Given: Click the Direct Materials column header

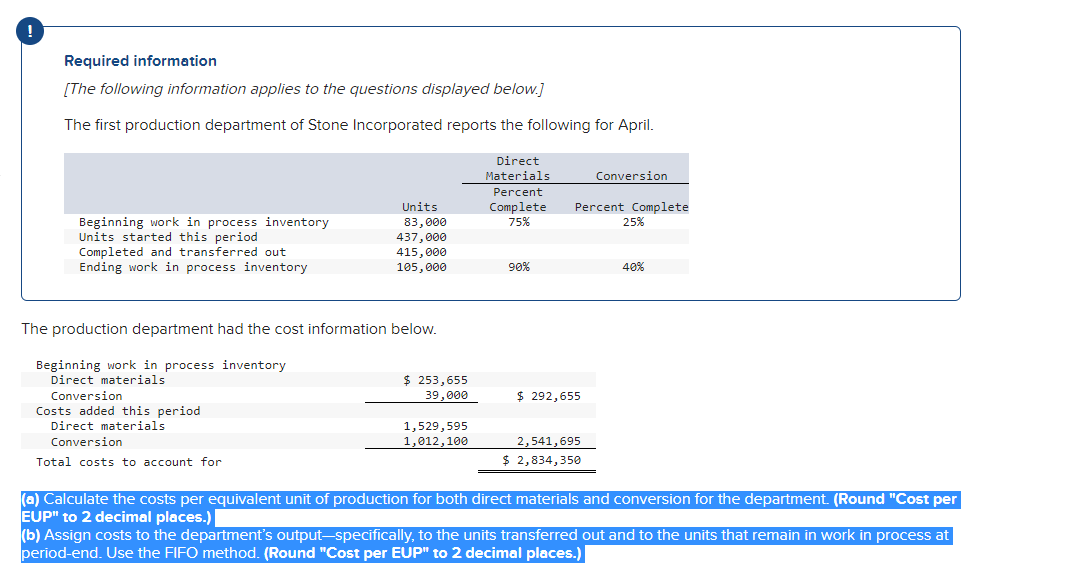Looking at the screenshot, I should [517, 168].
